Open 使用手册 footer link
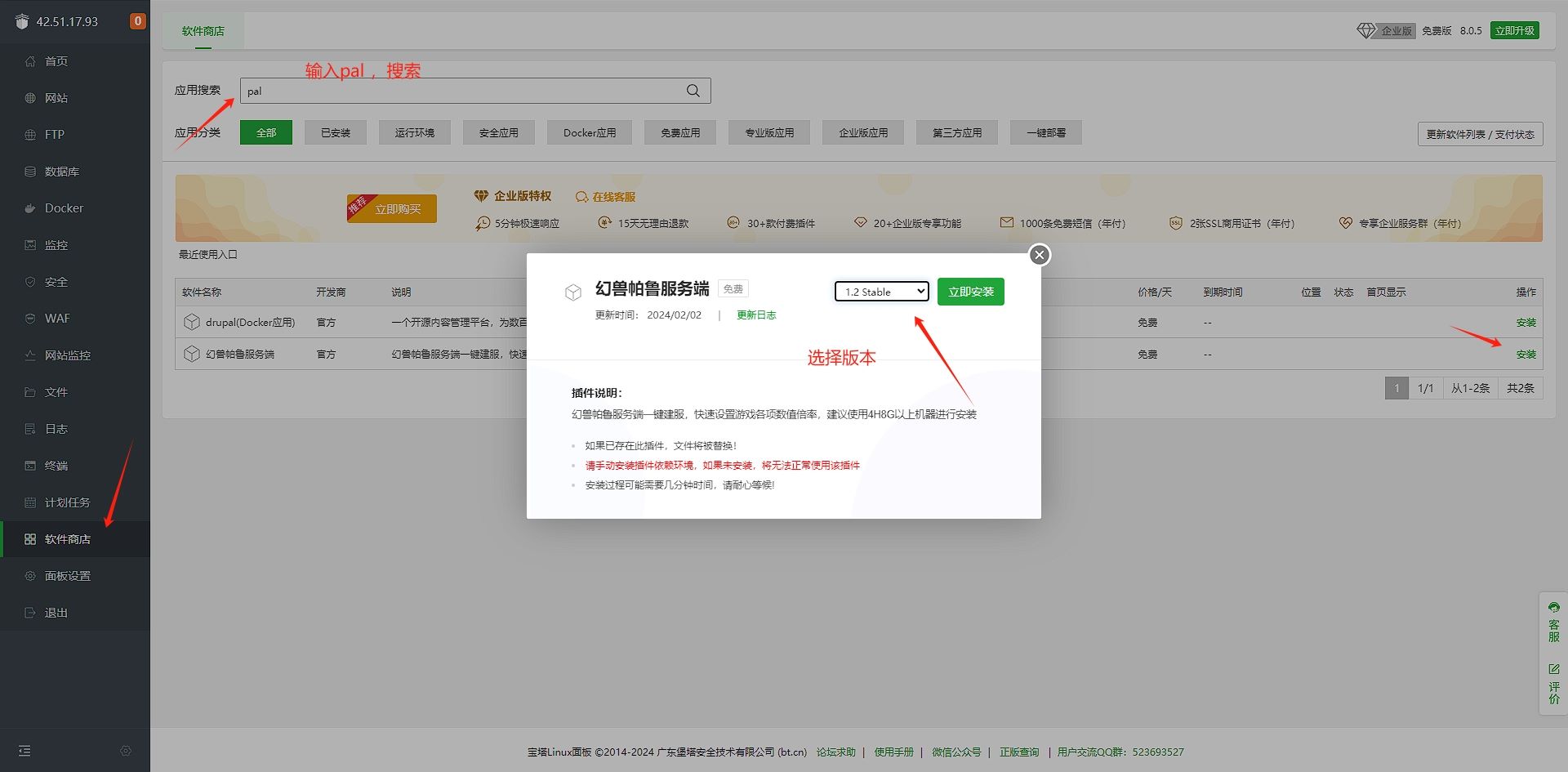1568x772 pixels. click(x=893, y=752)
